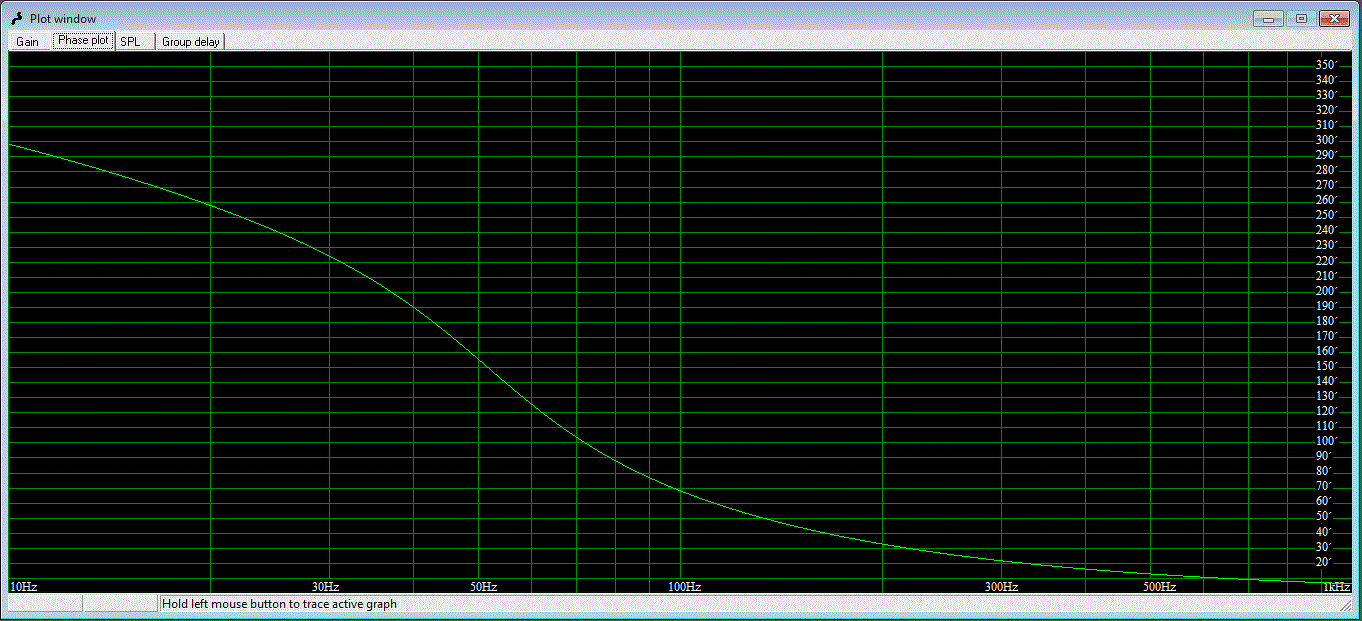The width and height of the screenshot is (1362, 621).
Task: Click the first empty status bar panel
Action: pyautogui.click(x=44, y=604)
